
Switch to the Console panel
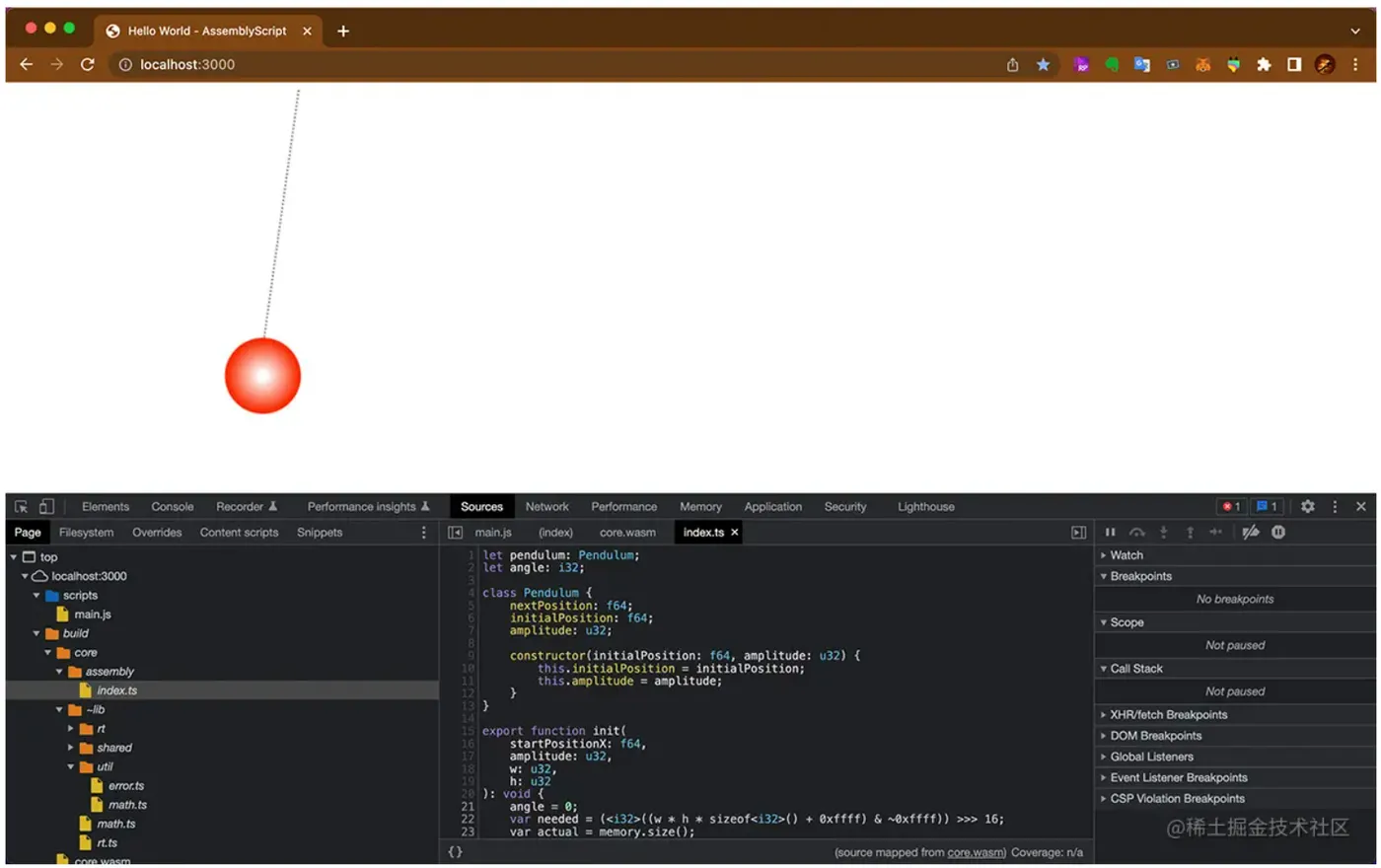[173, 506]
